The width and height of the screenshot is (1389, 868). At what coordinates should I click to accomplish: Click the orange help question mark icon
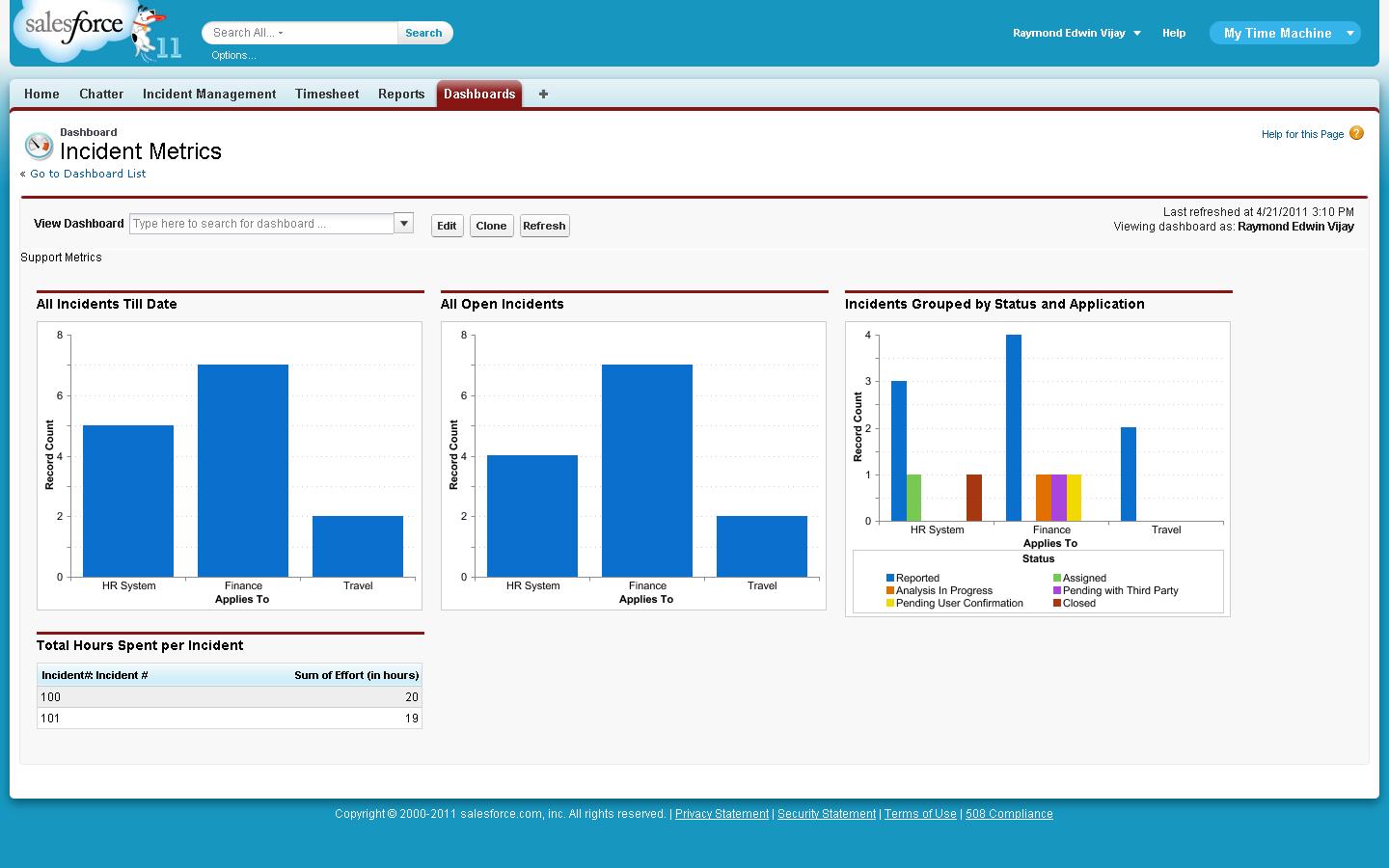point(1356,133)
